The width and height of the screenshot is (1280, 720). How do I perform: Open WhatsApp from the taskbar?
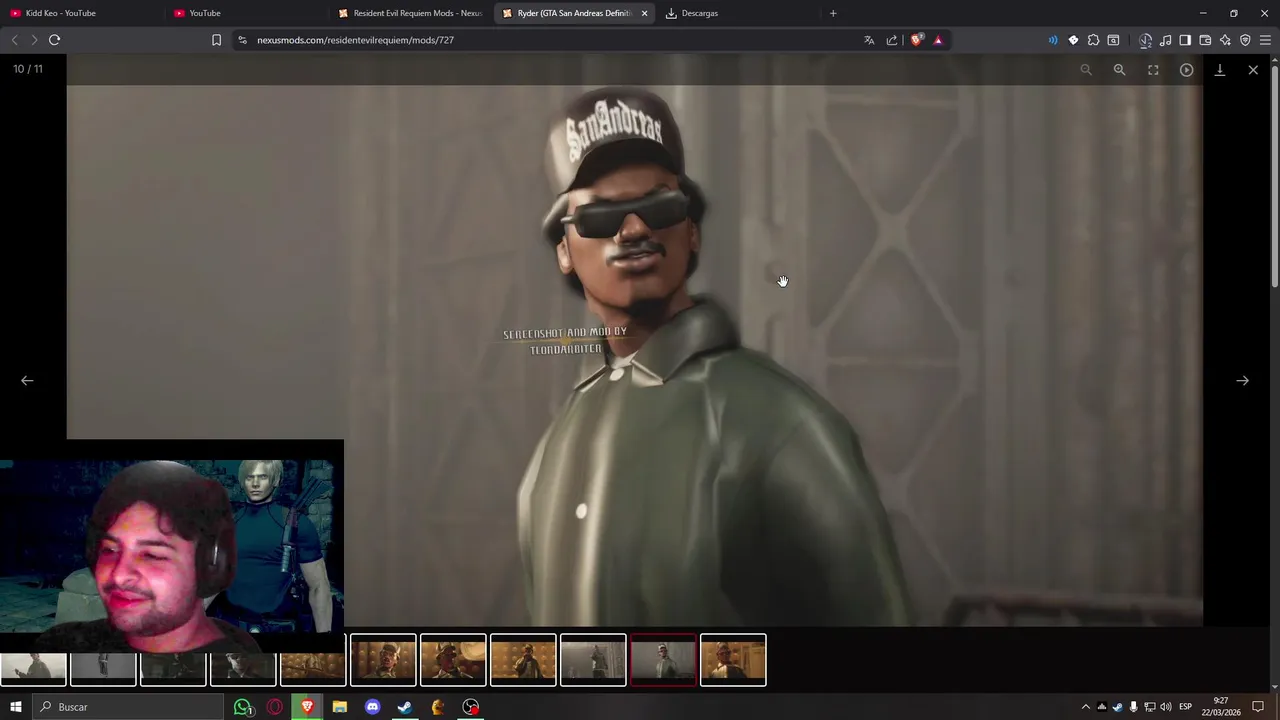click(x=243, y=707)
